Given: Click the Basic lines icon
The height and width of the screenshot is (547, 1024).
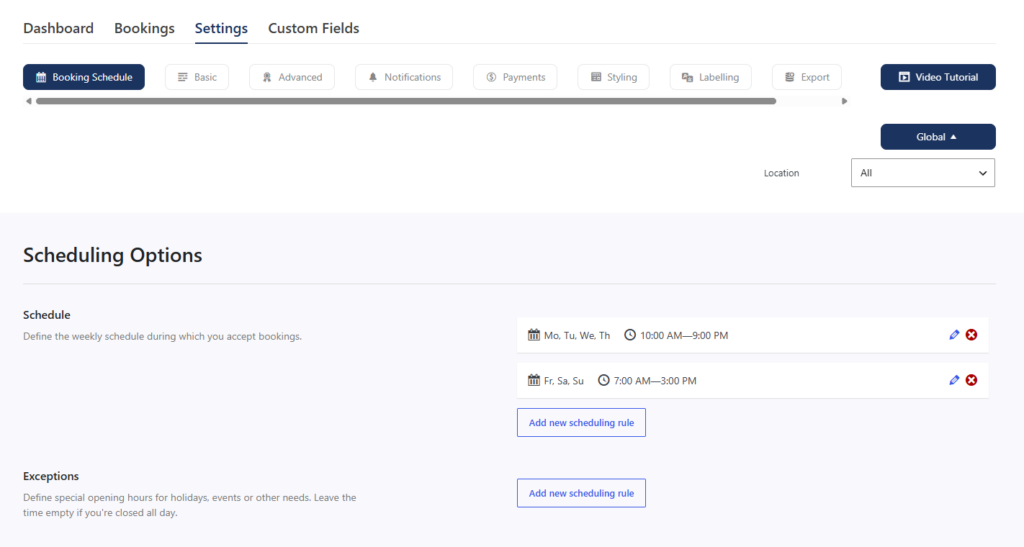Looking at the screenshot, I should 183,77.
